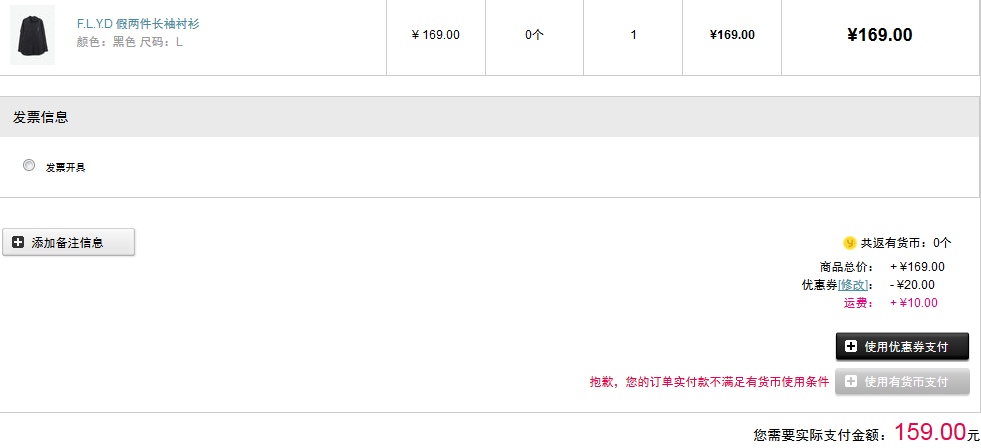Click the 发票信息 section header
The image size is (981, 448).
41,117
